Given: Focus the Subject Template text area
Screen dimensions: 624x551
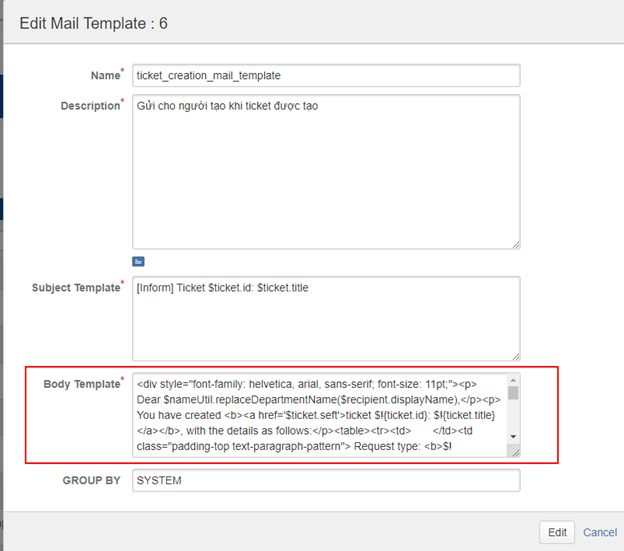Looking at the screenshot, I should [325, 317].
